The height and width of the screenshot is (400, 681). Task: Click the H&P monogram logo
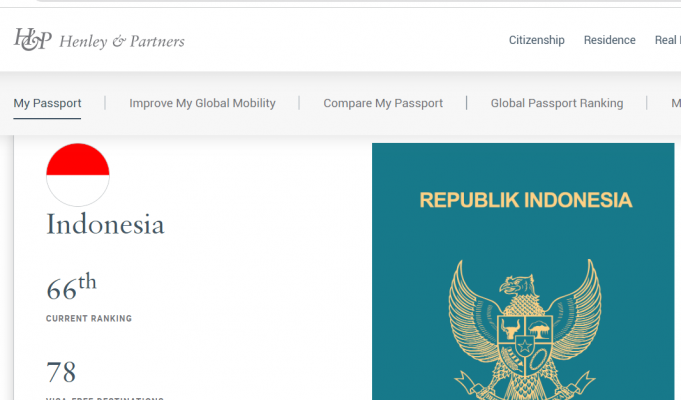(33, 40)
